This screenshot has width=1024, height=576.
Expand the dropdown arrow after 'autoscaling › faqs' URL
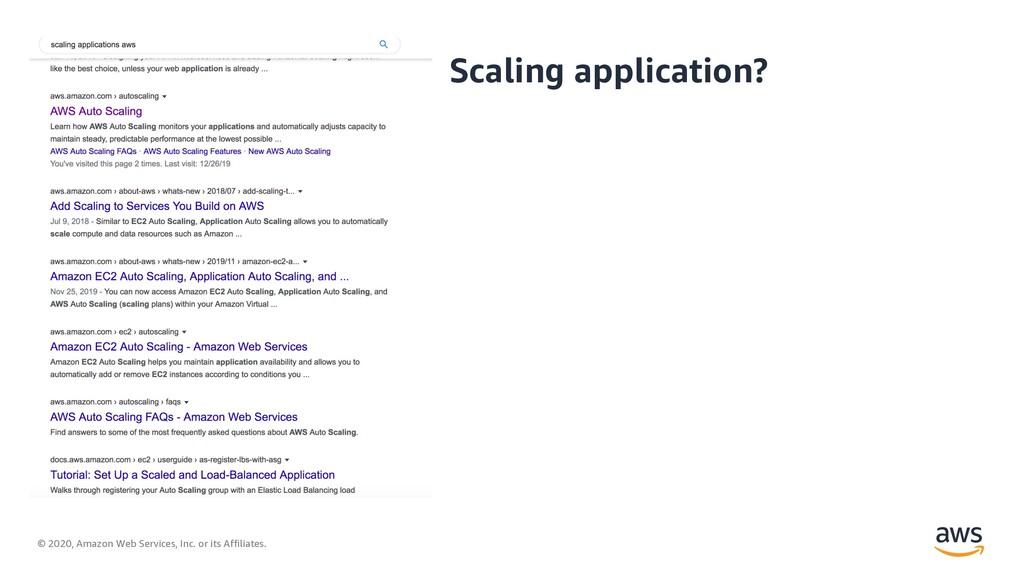187,402
